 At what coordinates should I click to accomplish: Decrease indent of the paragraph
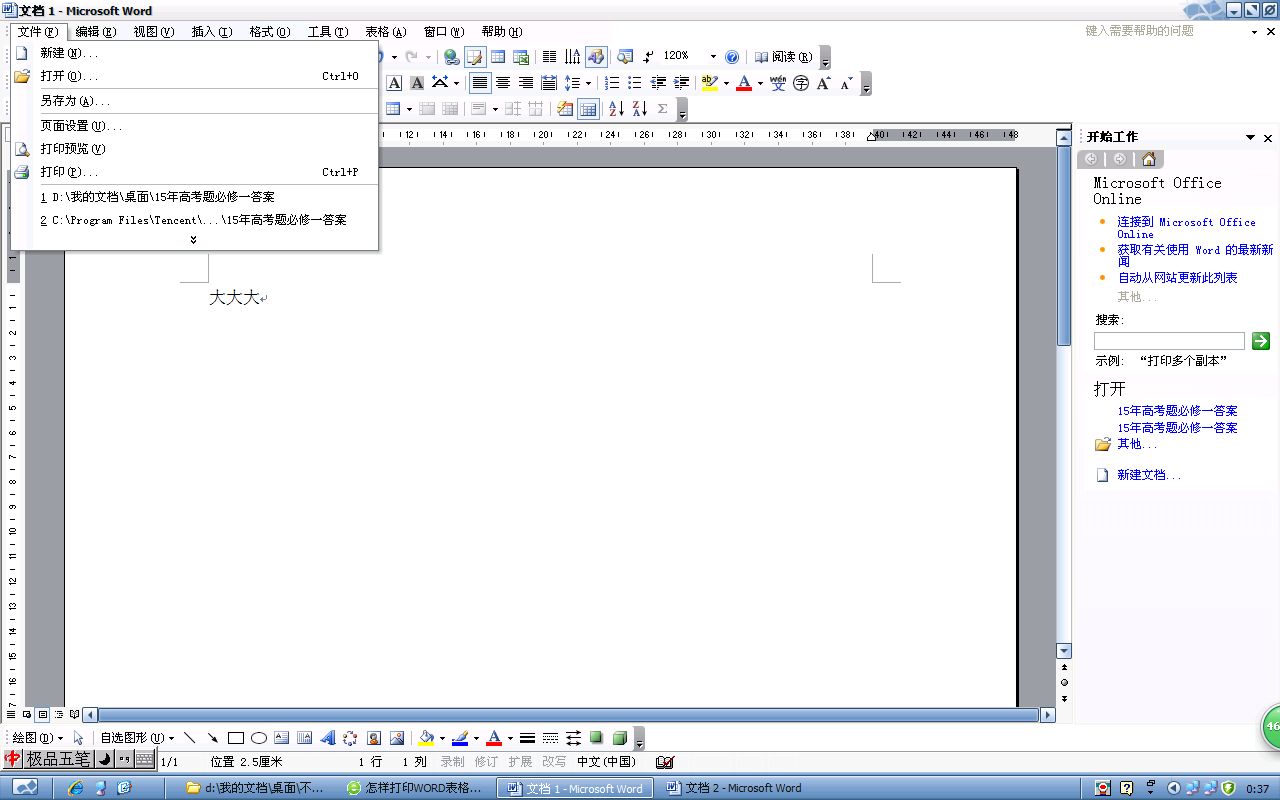click(658, 83)
